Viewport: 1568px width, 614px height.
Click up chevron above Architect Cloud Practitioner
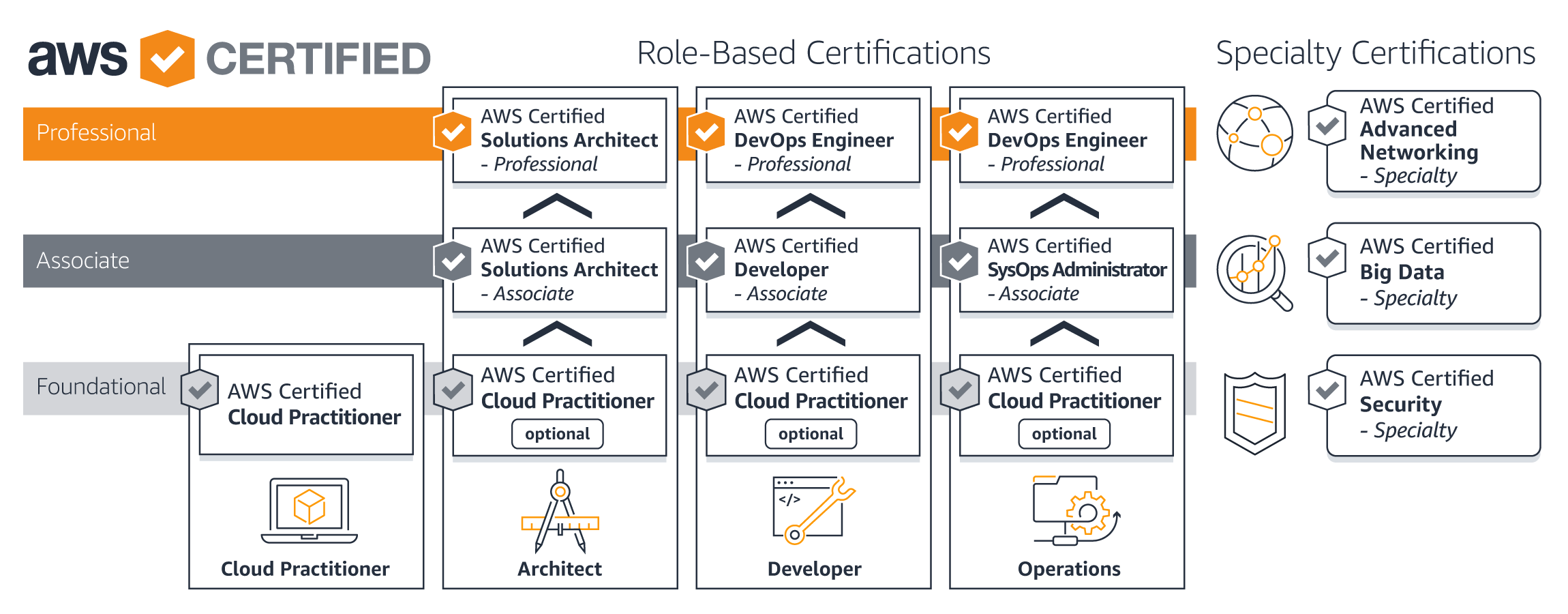557,333
